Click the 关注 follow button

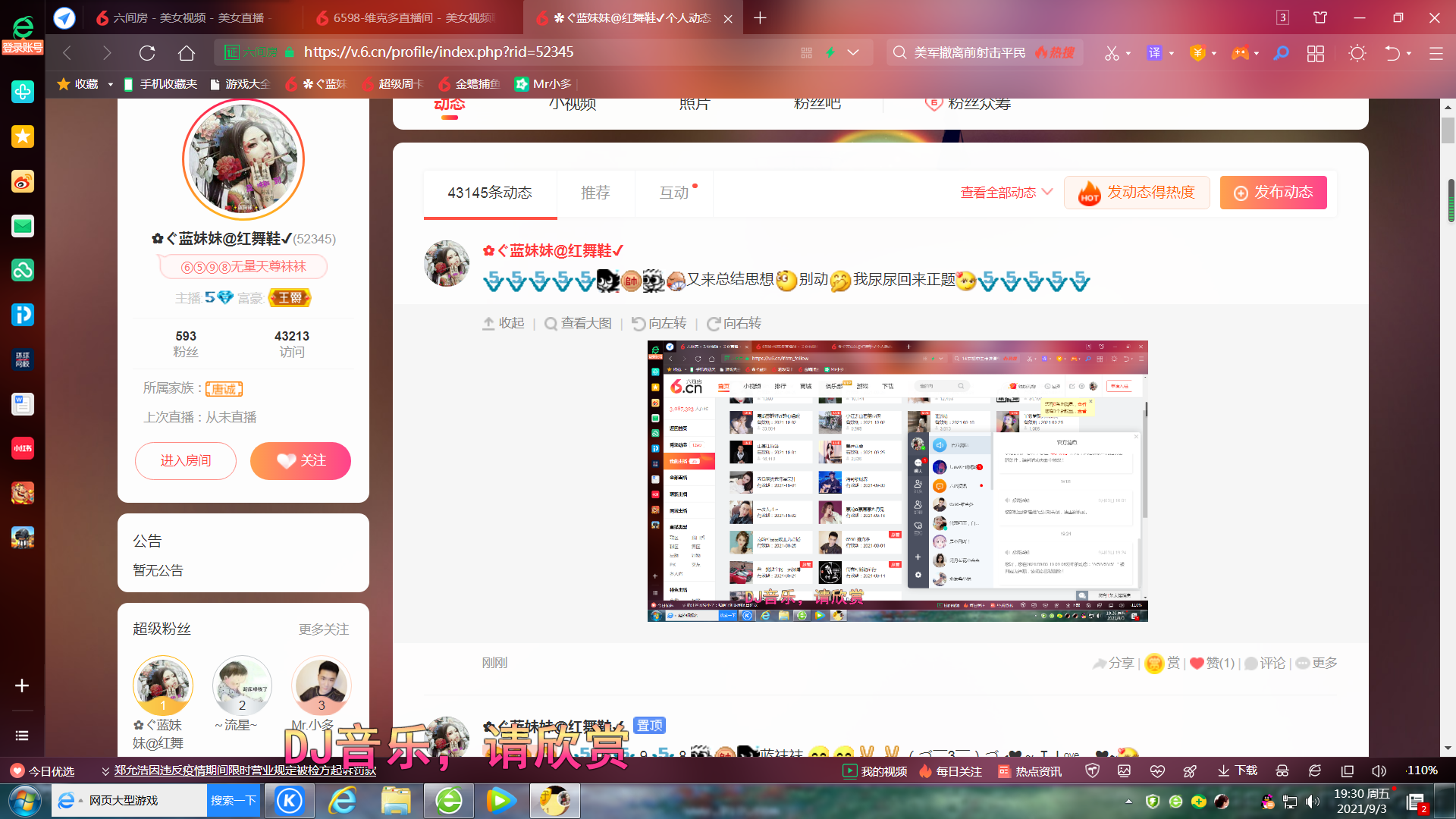pyautogui.click(x=300, y=461)
